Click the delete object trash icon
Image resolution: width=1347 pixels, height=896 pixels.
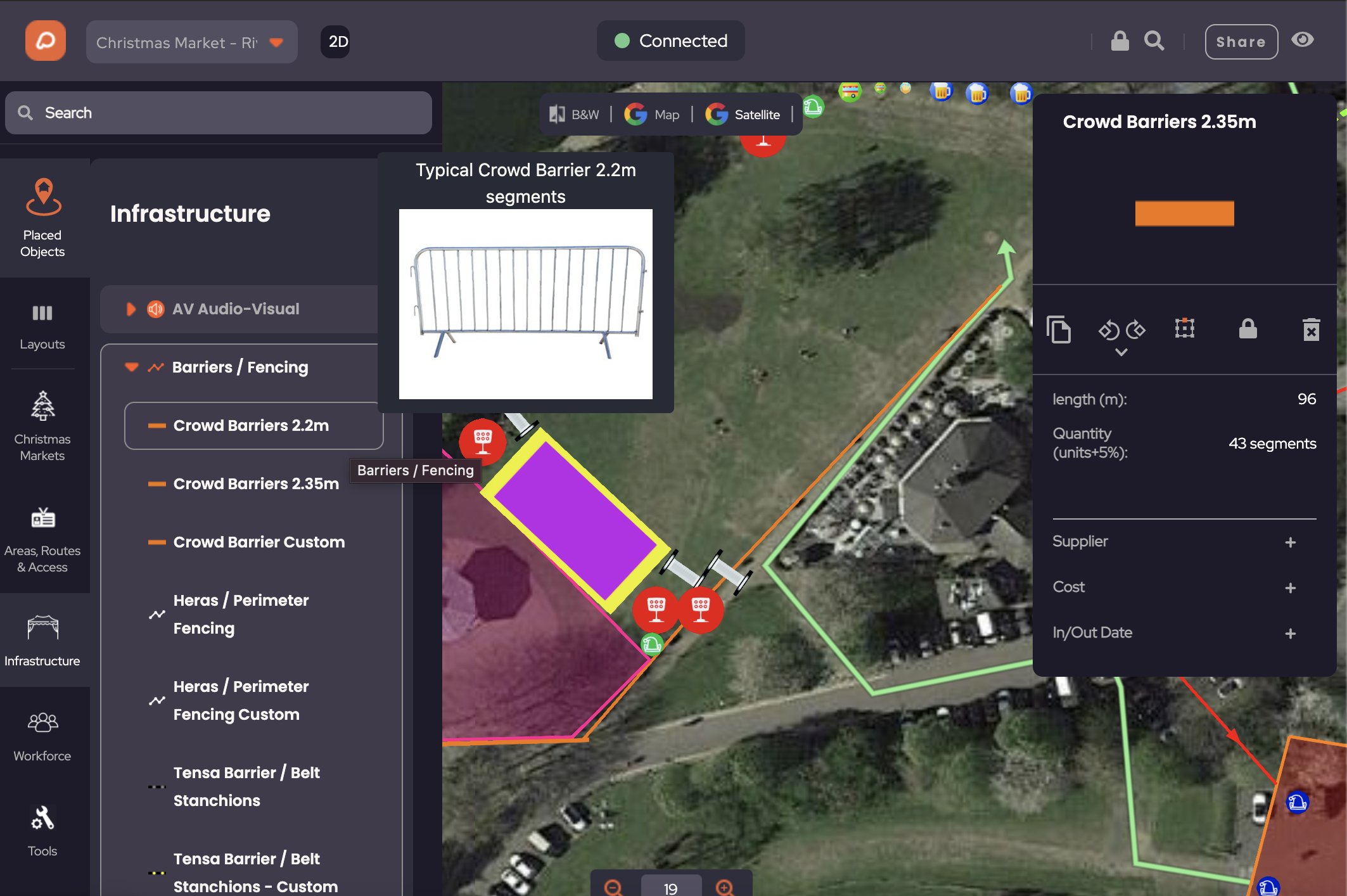[1311, 330]
